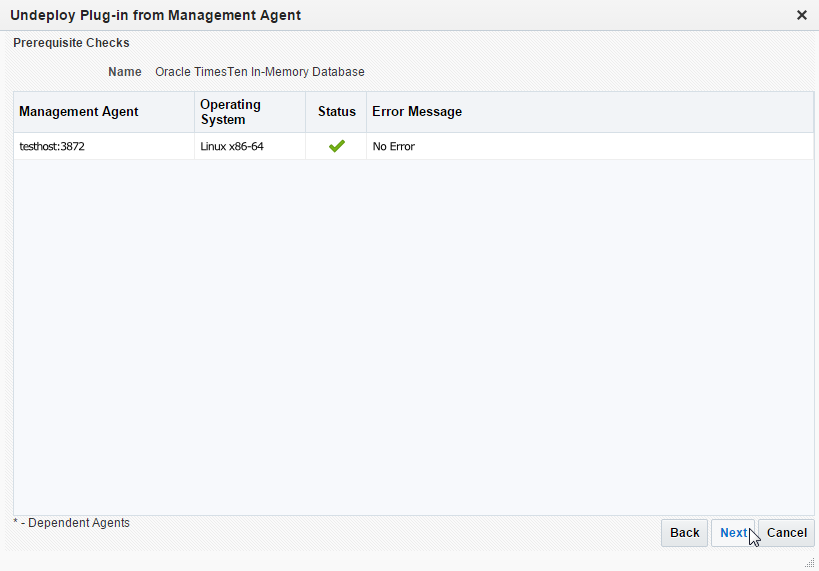Image resolution: width=819 pixels, height=571 pixels.
Task: Select the Oracle TimesTen In-Memory Database text
Action: pos(260,72)
